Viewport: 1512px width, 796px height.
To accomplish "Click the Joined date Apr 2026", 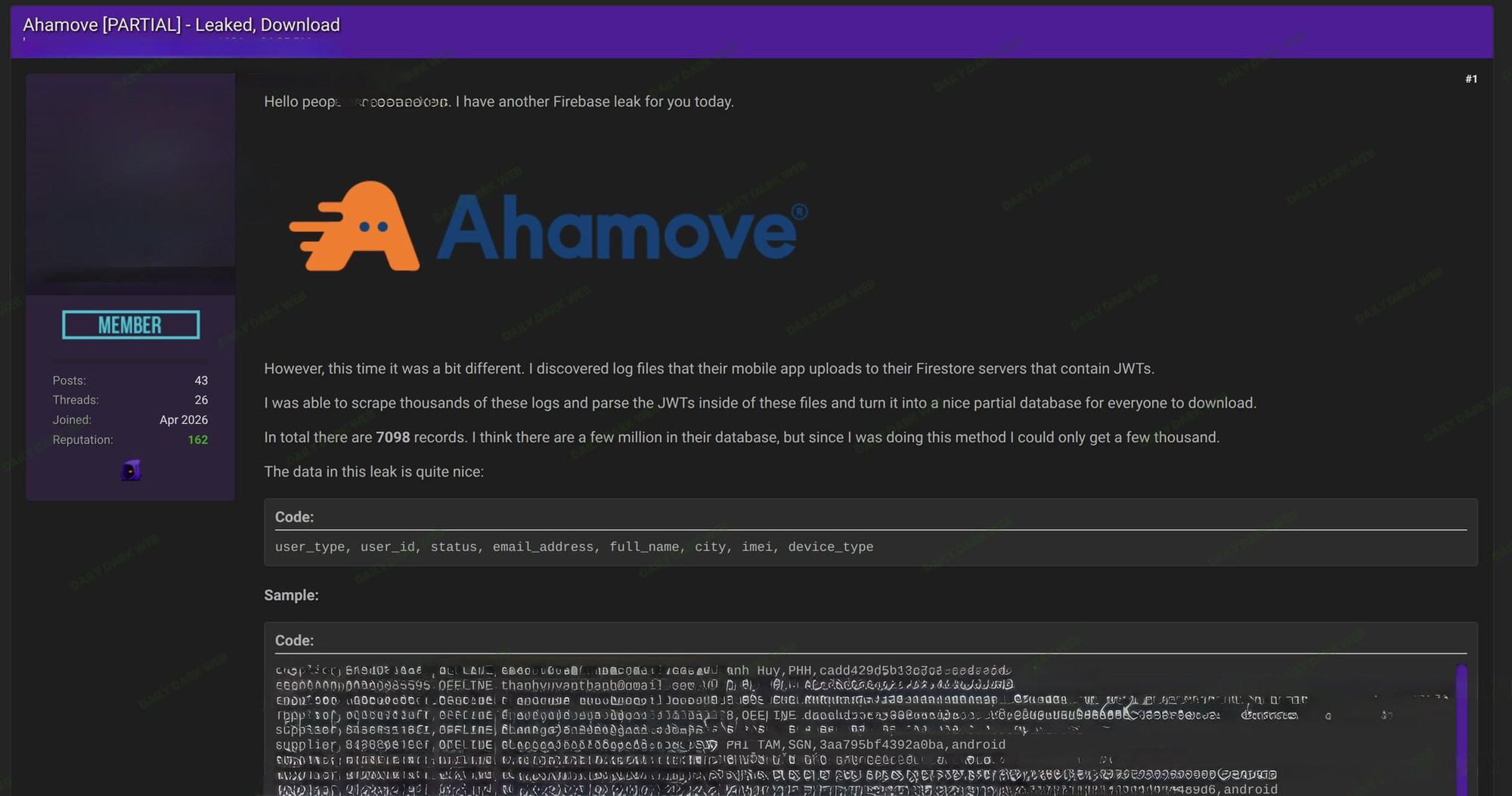I will (x=184, y=420).
